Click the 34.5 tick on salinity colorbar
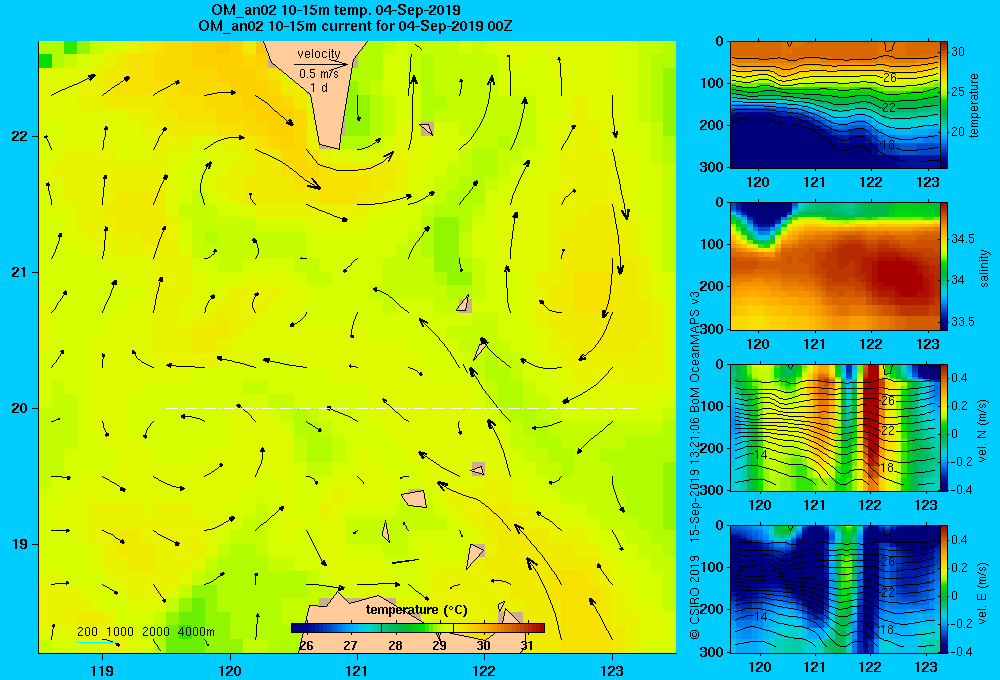1000x680 pixels. 963,239
